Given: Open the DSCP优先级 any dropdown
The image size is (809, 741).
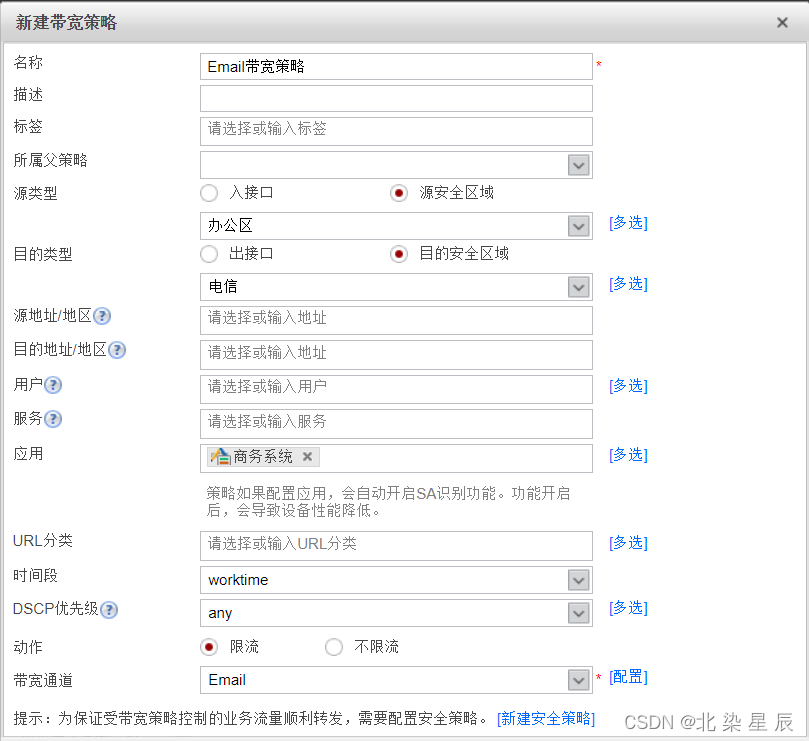Looking at the screenshot, I should click(x=579, y=614).
